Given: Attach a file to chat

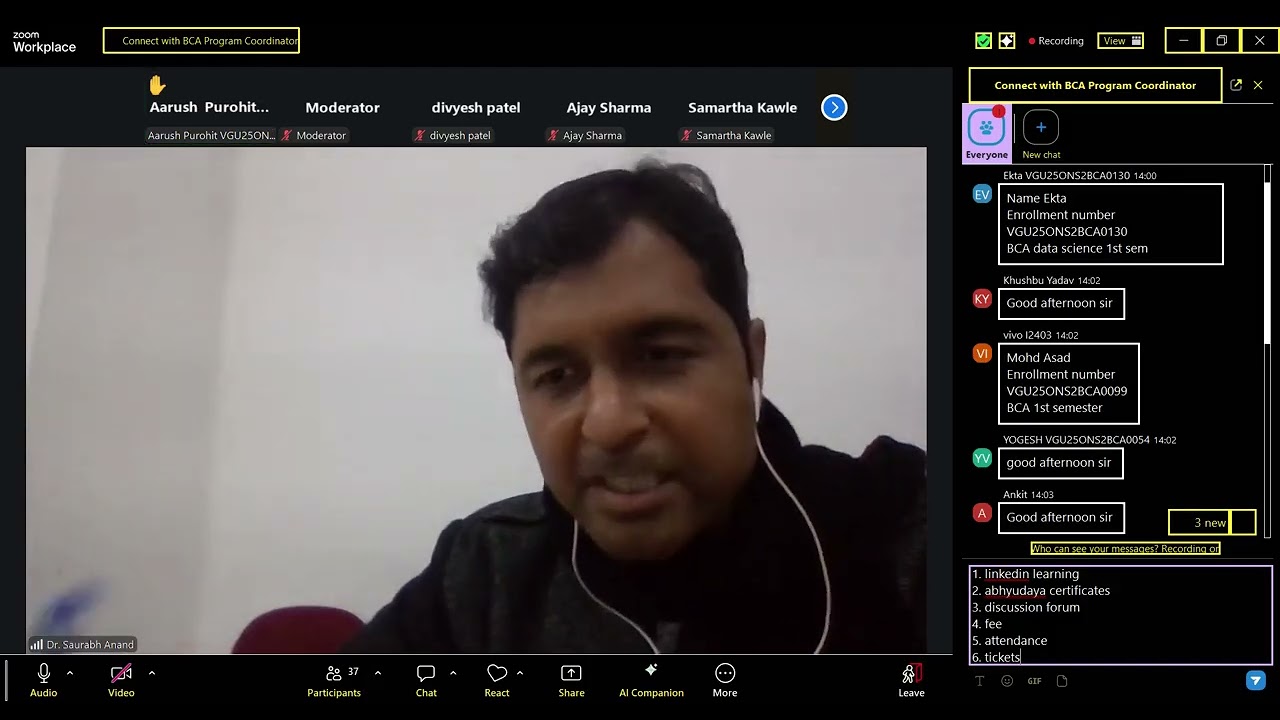Looking at the screenshot, I should 1062,681.
